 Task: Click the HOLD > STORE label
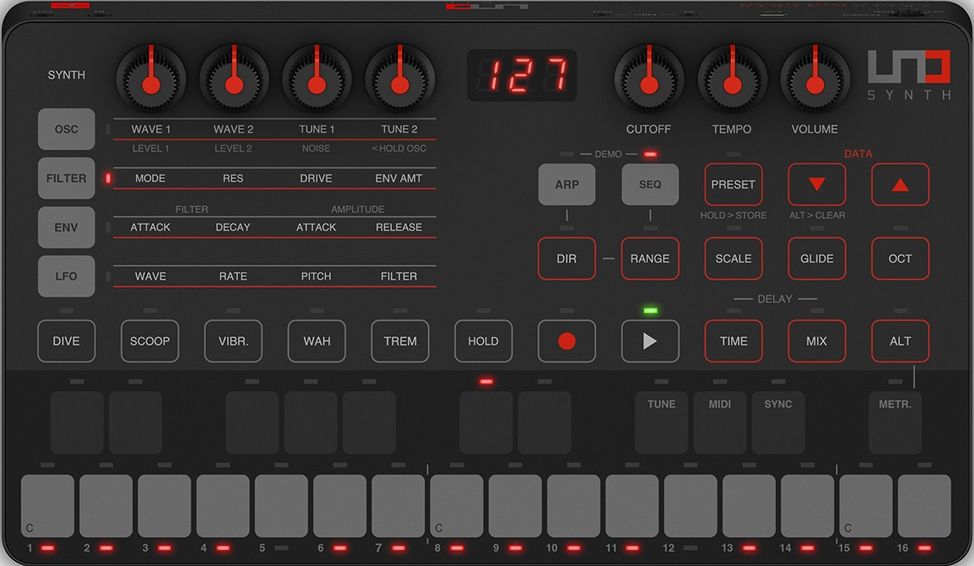(733, 216)
